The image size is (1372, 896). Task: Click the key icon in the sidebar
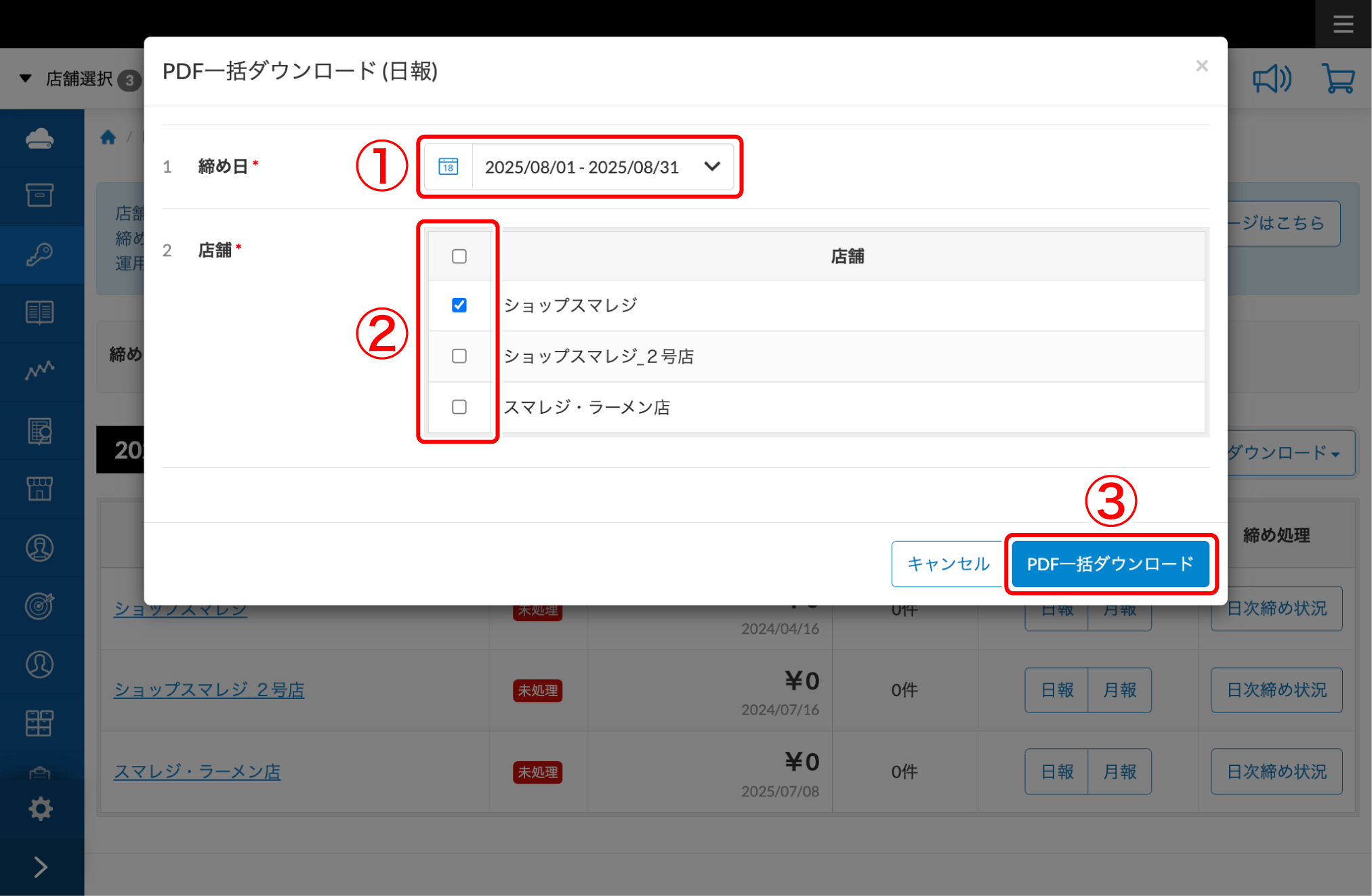[40, 255]
